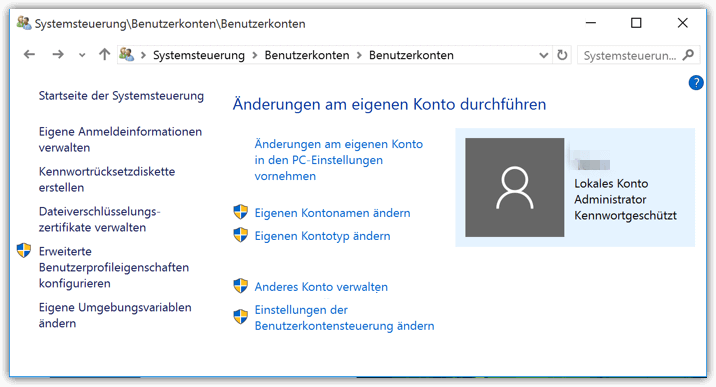Click shield icon beside Anderes Konto verwalten
716x387 pixels.
241,286
